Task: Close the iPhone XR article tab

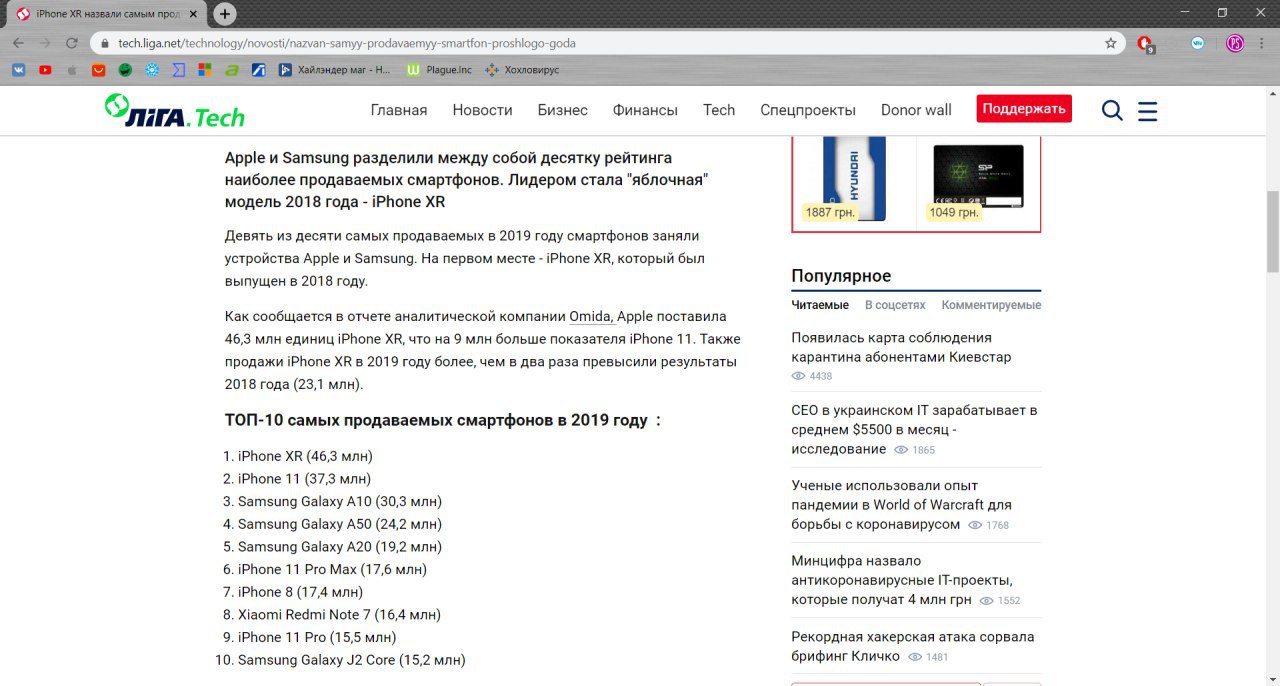Action: click(x=196, y=14)
